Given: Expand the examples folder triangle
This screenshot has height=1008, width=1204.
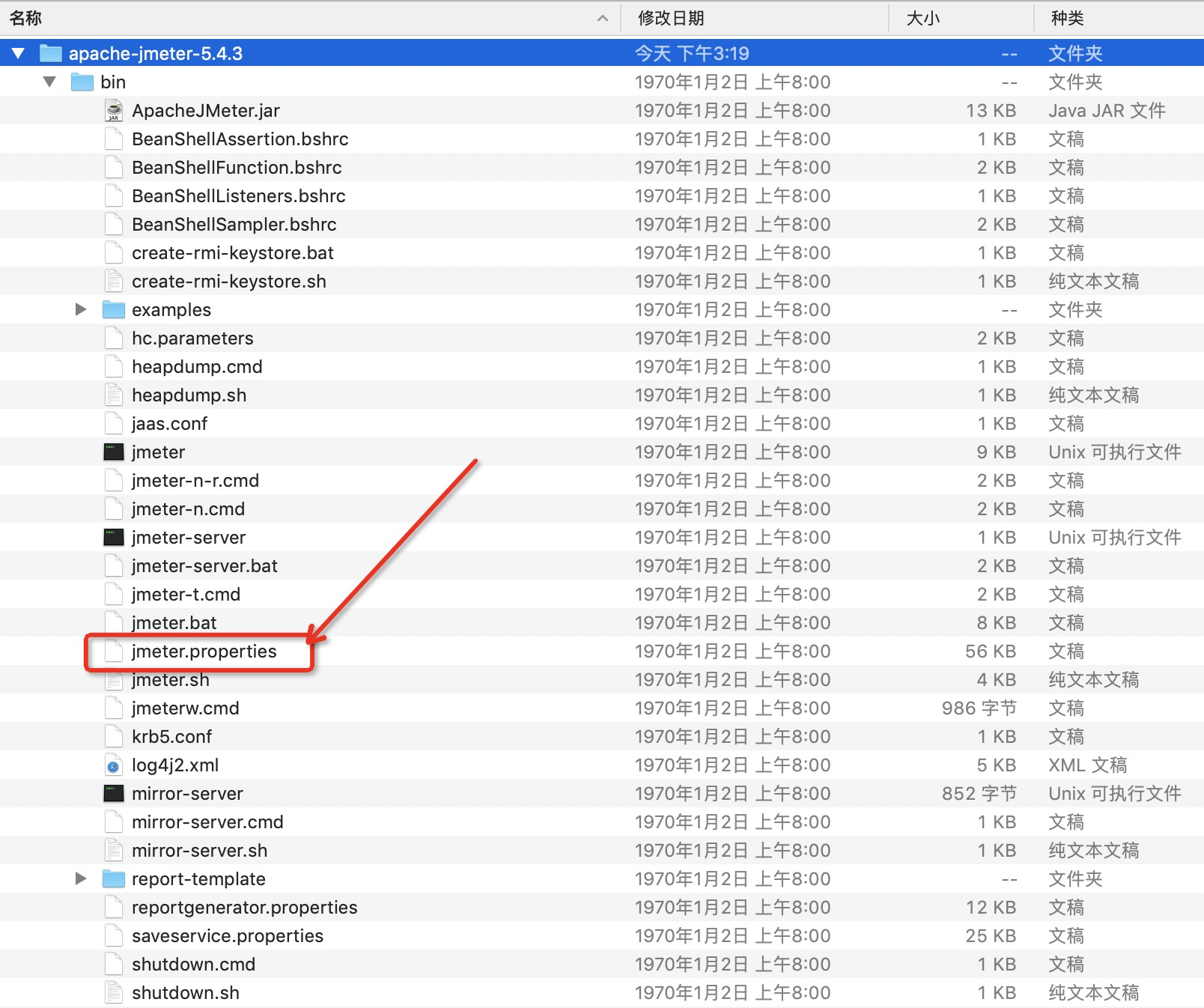Looking at the screenshot, I should 81,309.
